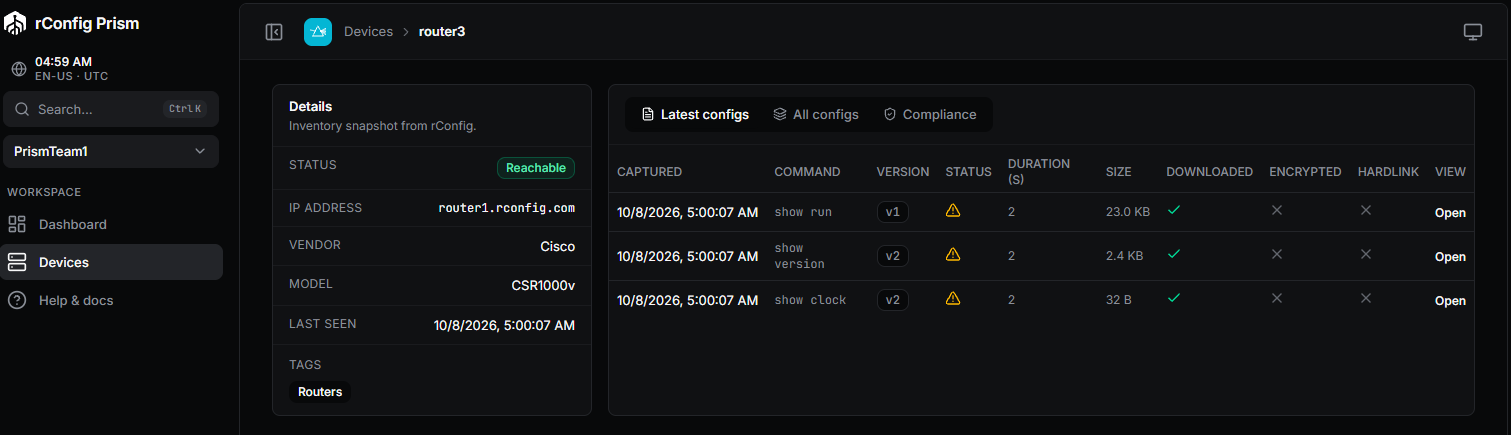
Task: Click the globe locale icon beside time
Action: click(x=19, y=69)
